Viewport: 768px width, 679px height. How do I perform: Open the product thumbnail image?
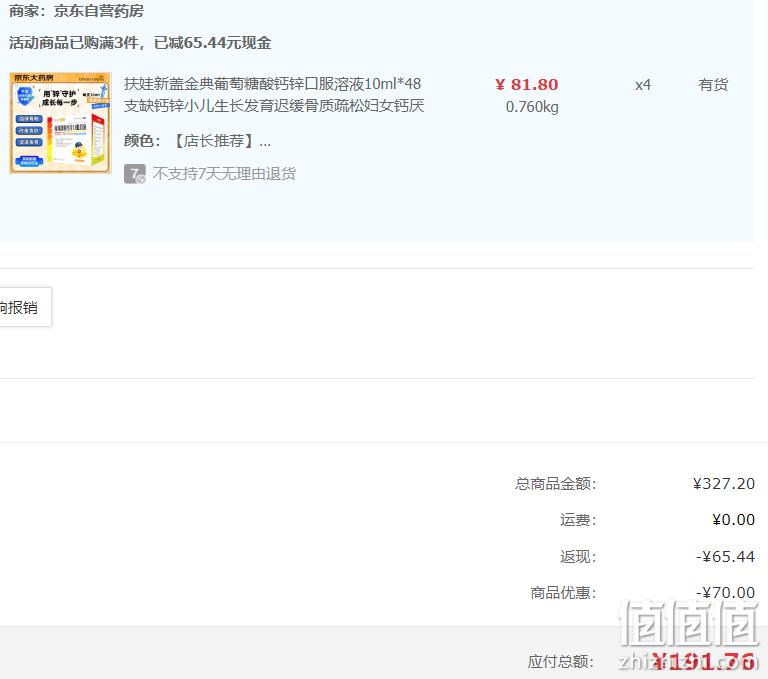[x=60, y=123]
